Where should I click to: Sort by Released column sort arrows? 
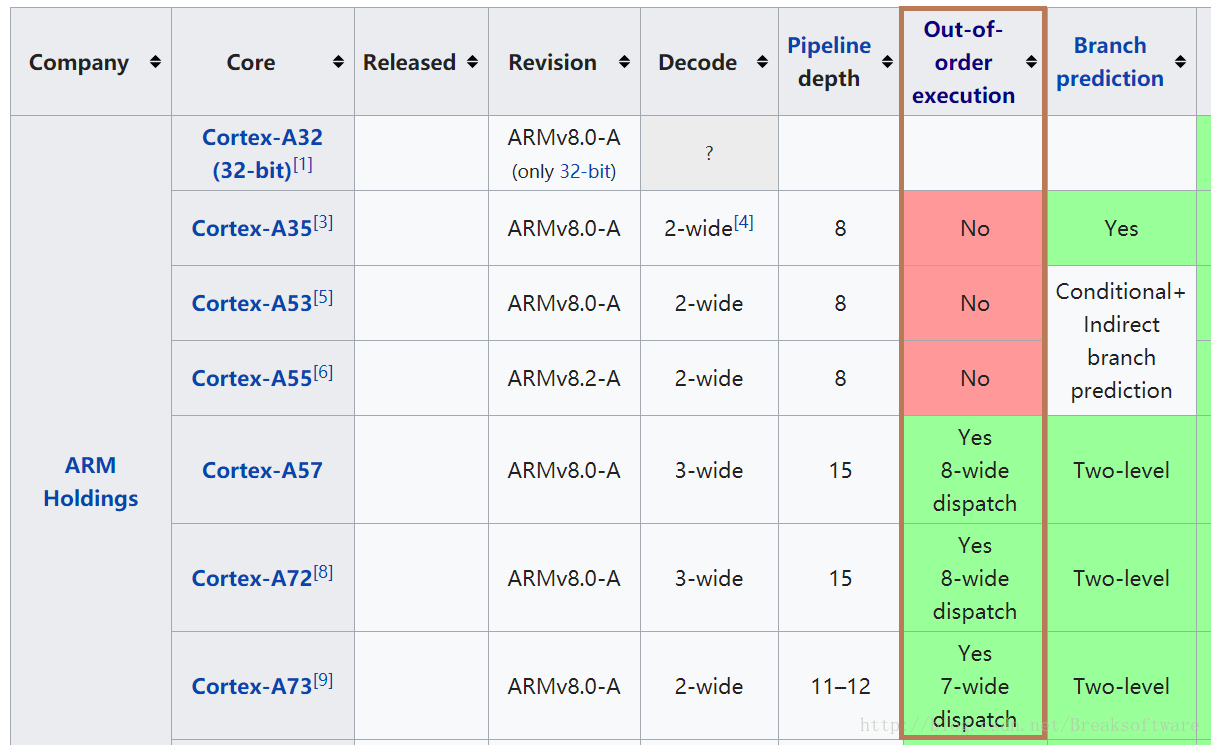[473, 62]
